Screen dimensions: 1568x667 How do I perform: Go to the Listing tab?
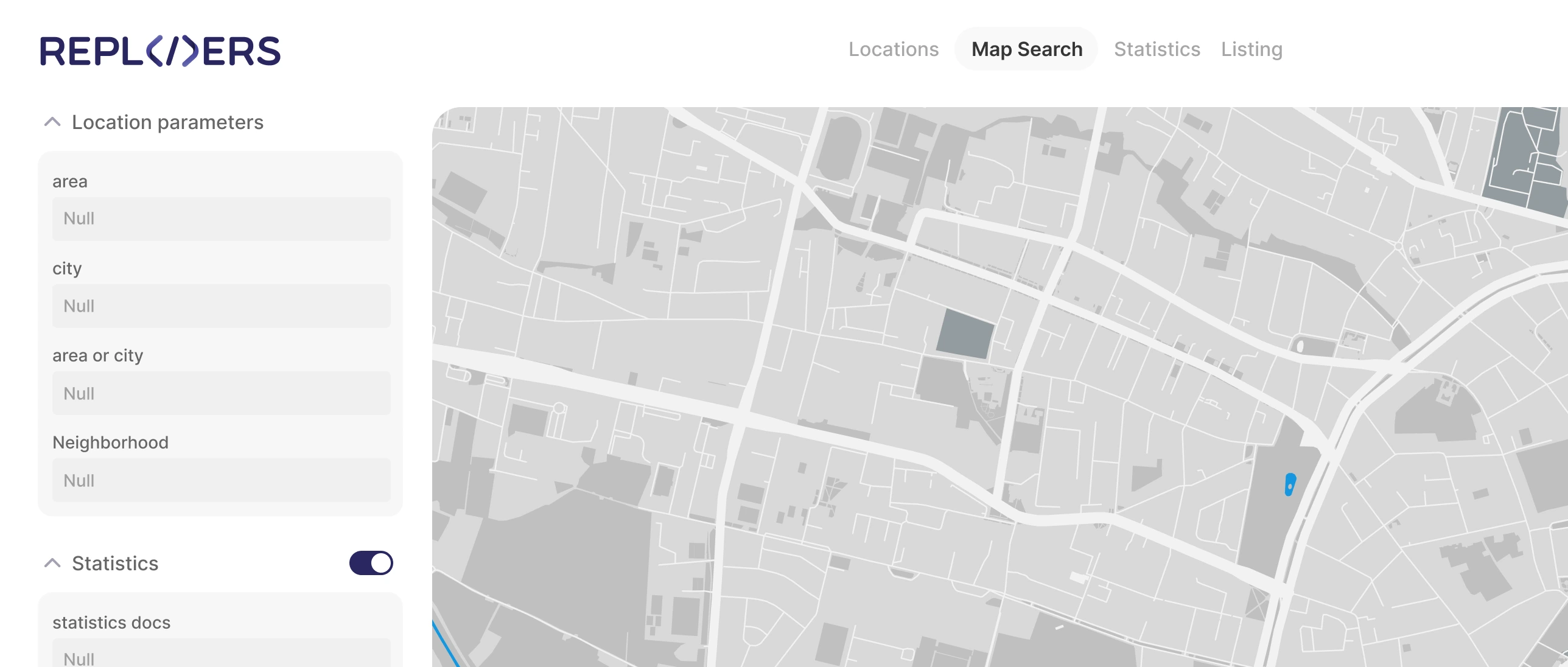[x=1251, y=49]
